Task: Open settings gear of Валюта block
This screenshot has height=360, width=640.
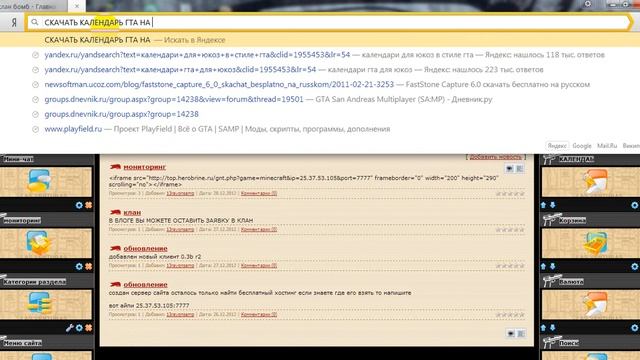Action: coord(635,328)
